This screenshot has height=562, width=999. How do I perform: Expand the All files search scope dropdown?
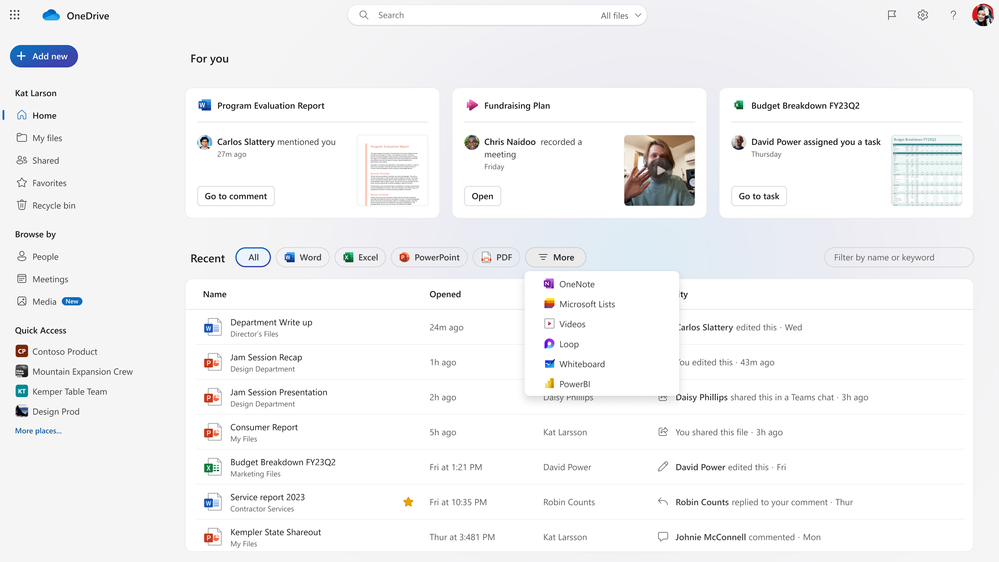pyautogui.click(x=621, y=15)
